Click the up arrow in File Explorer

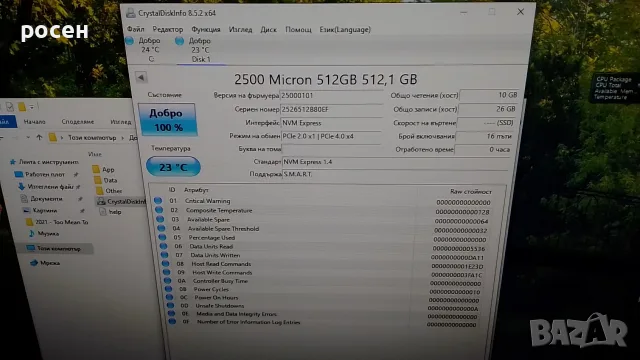(39, 137)
